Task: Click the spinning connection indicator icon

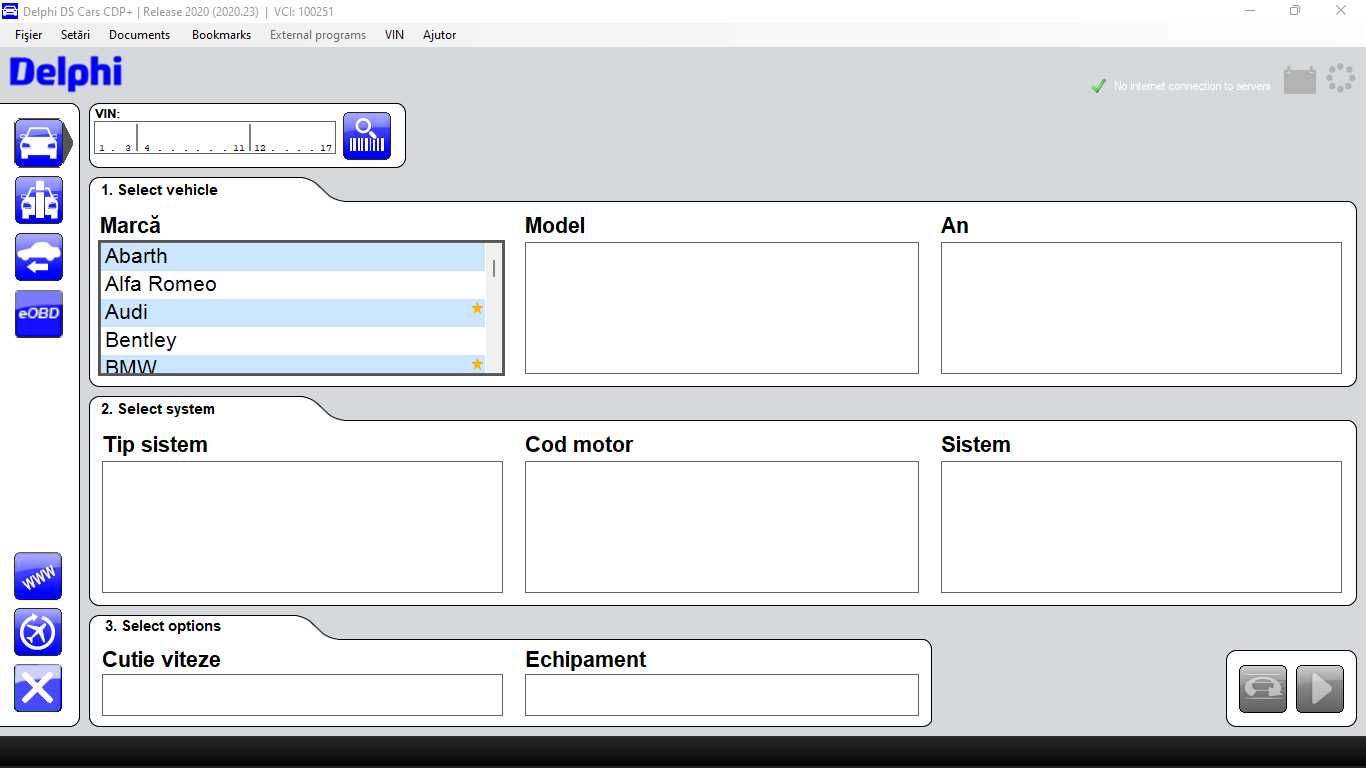Action: (x=1340, y=78)
